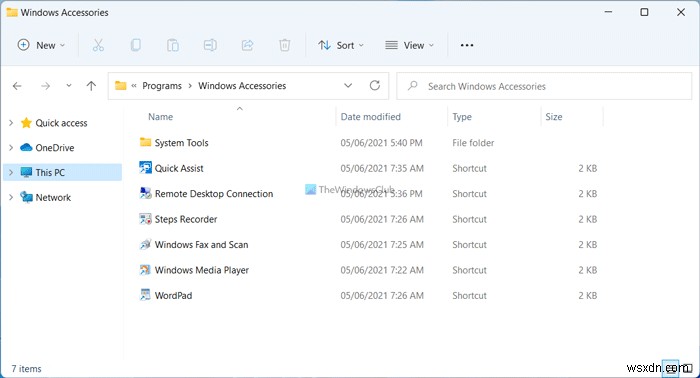
Task: Sort by the Name column header
Action: tap(161, 117)
